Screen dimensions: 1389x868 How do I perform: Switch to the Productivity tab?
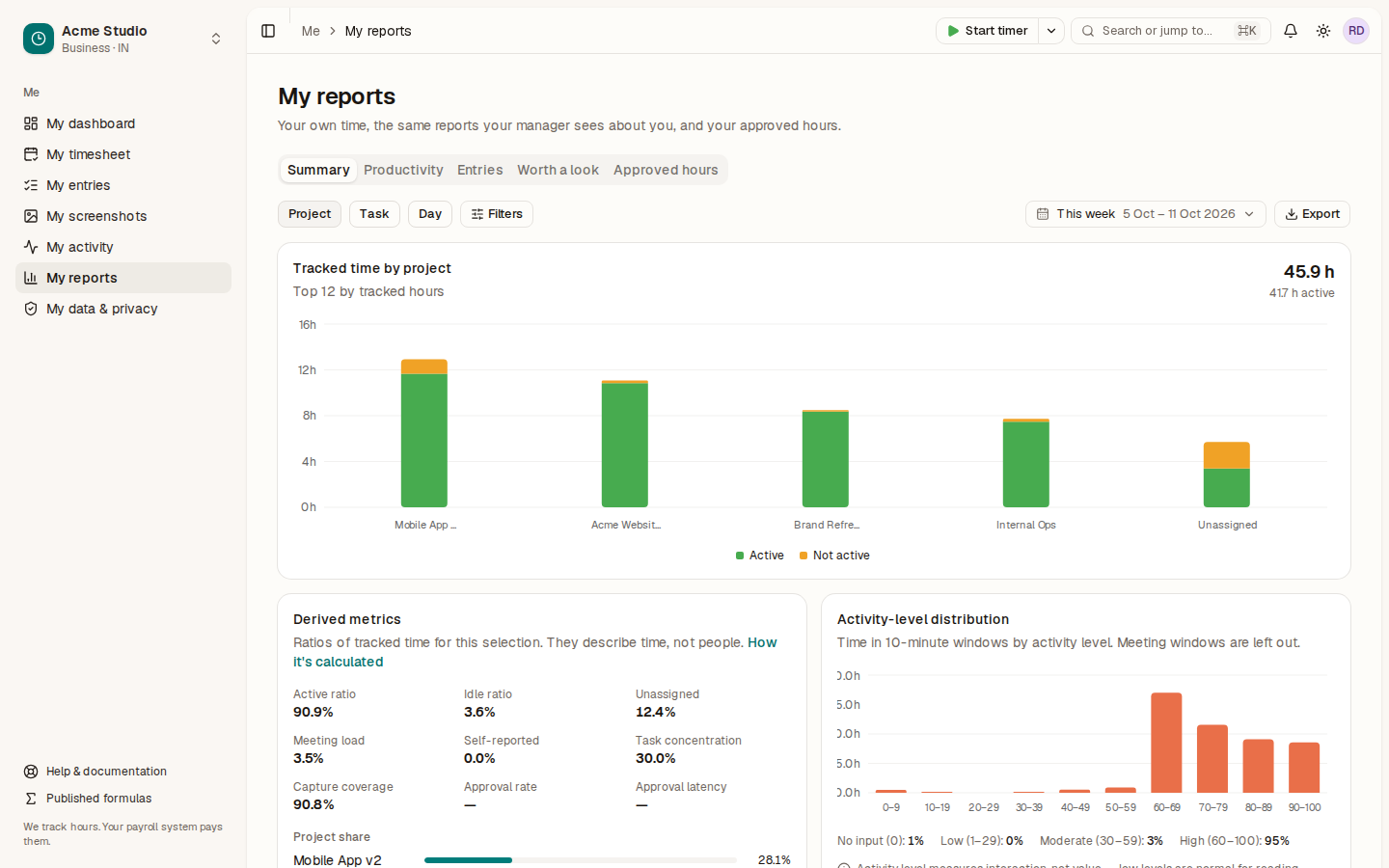(403, 170)
